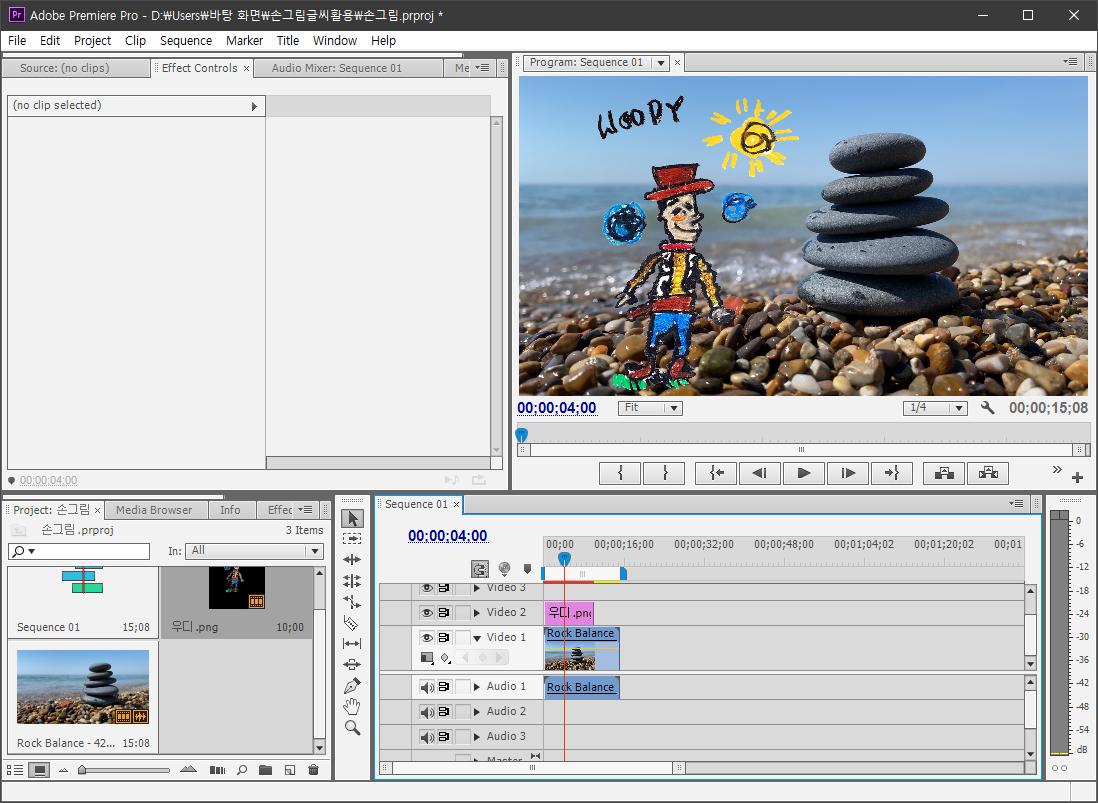
Task: Toggle sync lock on Video 2
Action: pyautogui.click(x=444, y=613)
